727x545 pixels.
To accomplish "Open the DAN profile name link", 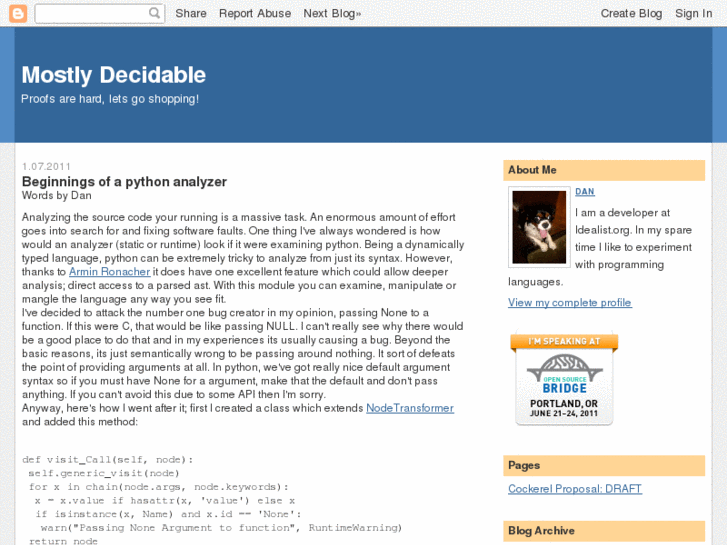I will 585,192.
